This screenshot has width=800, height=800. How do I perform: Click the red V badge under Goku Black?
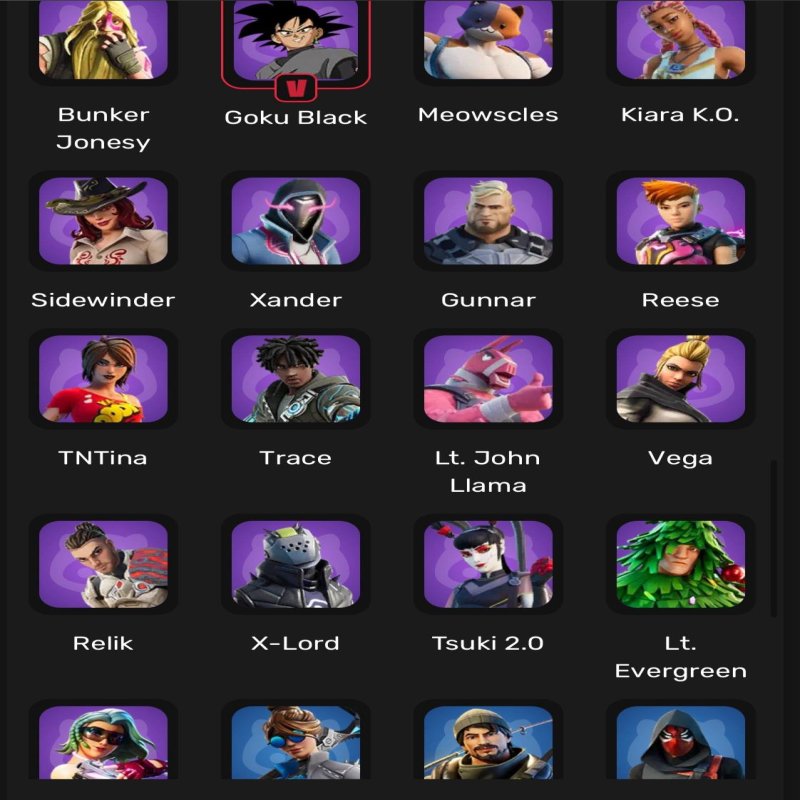296,88
